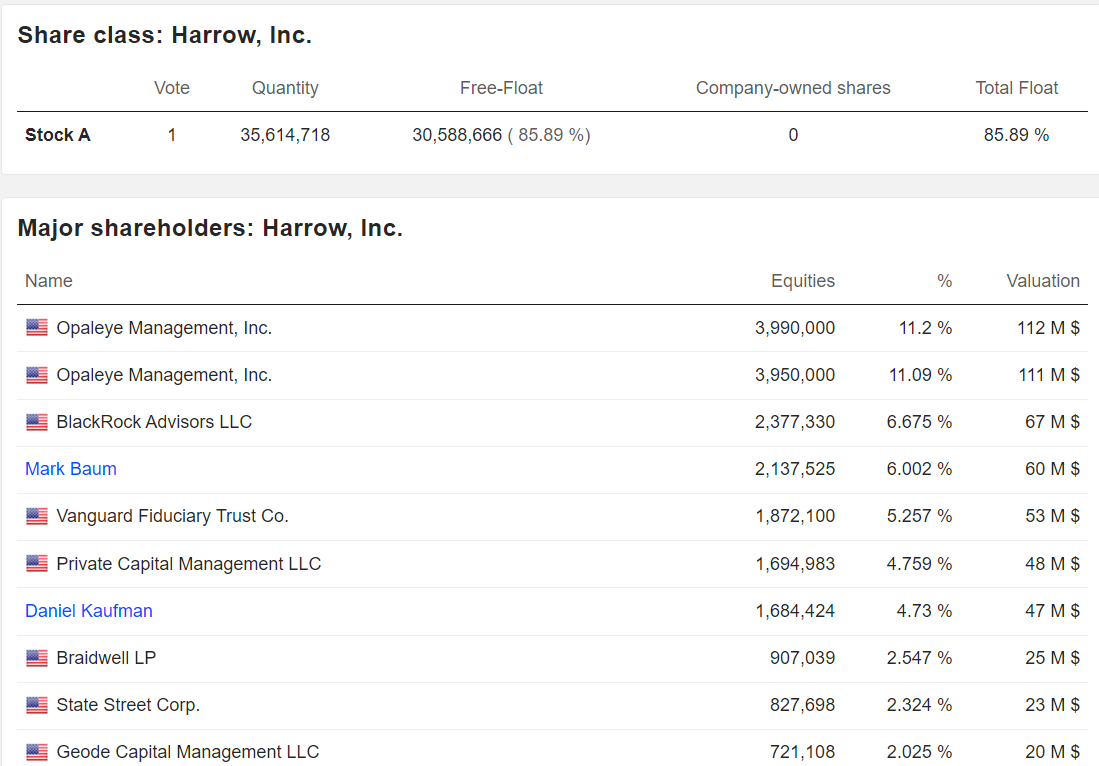Click the flag icon next to Braidwell LP
The image size is (1099, 766).
click(x=37, y=657)
